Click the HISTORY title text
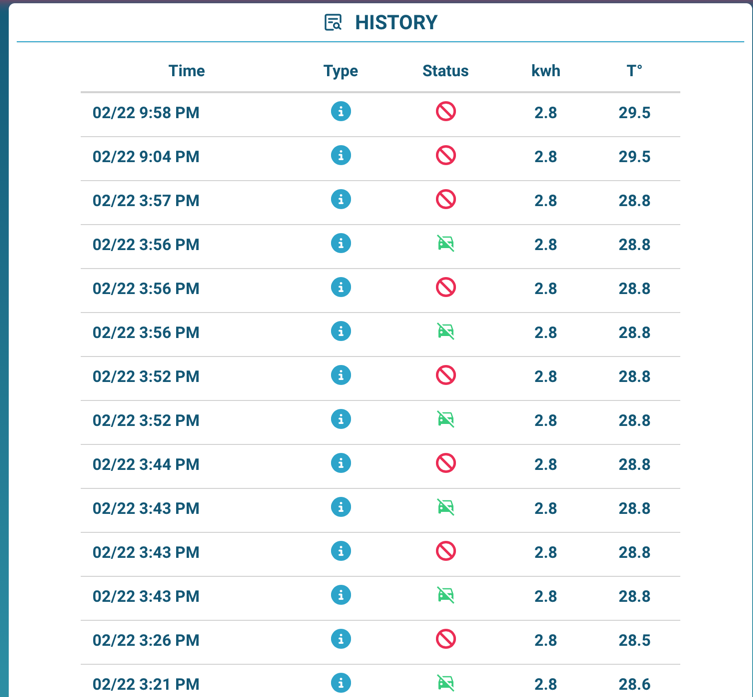The height and width of the screenshot is (697, 753). (396, 23)
